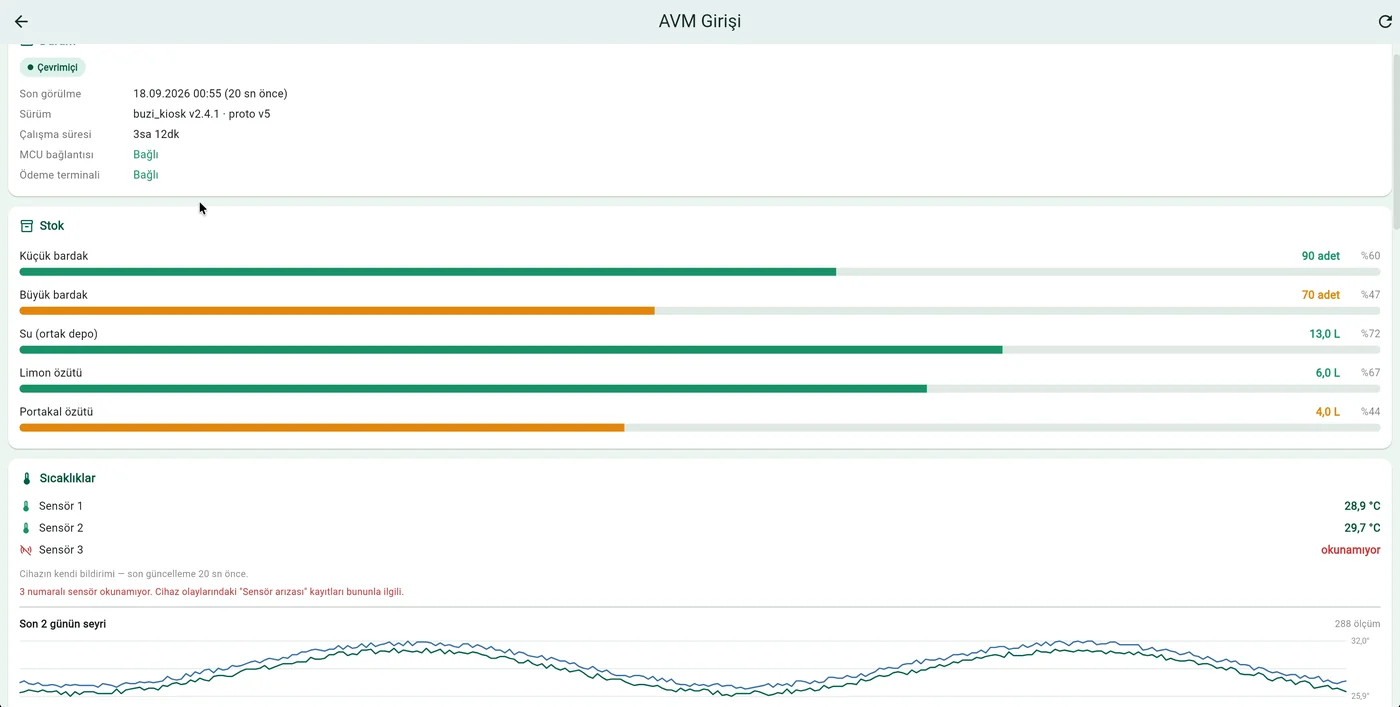1400x707 pixels.
Task: Click the MCU bağlantısı Bağlı status
Action: pos(146,154)
